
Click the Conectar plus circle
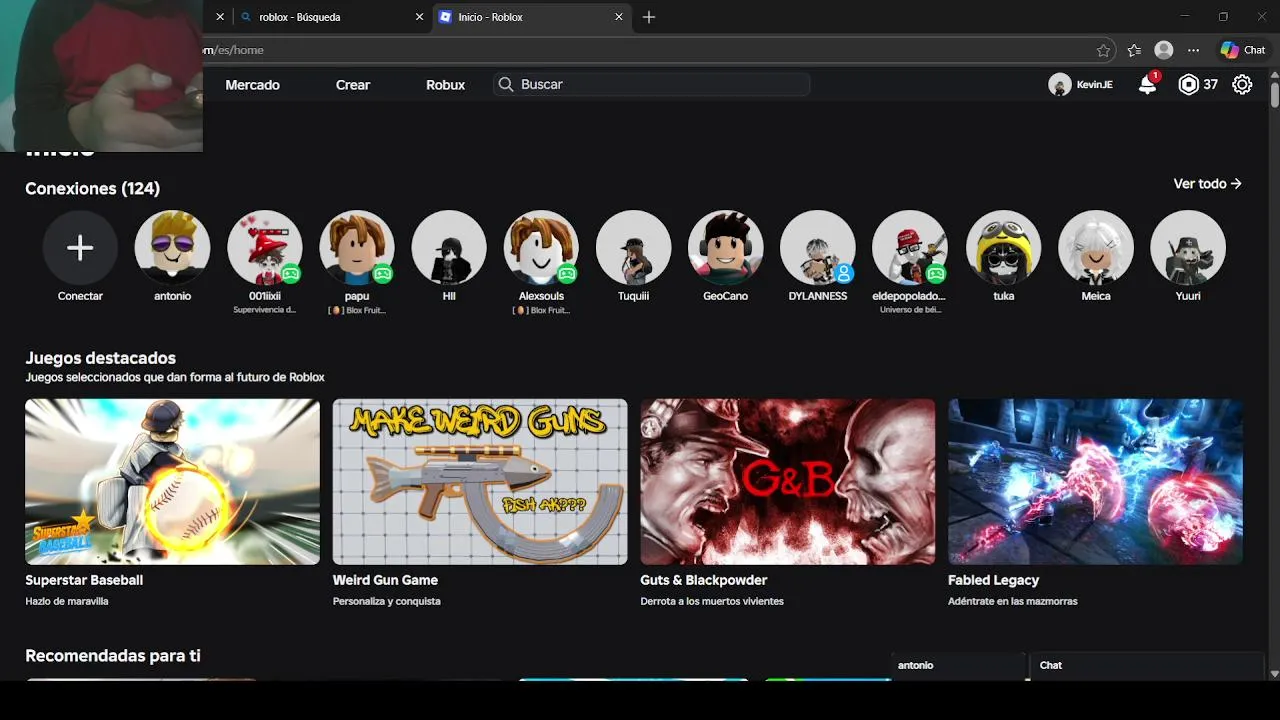coord(80,248)
